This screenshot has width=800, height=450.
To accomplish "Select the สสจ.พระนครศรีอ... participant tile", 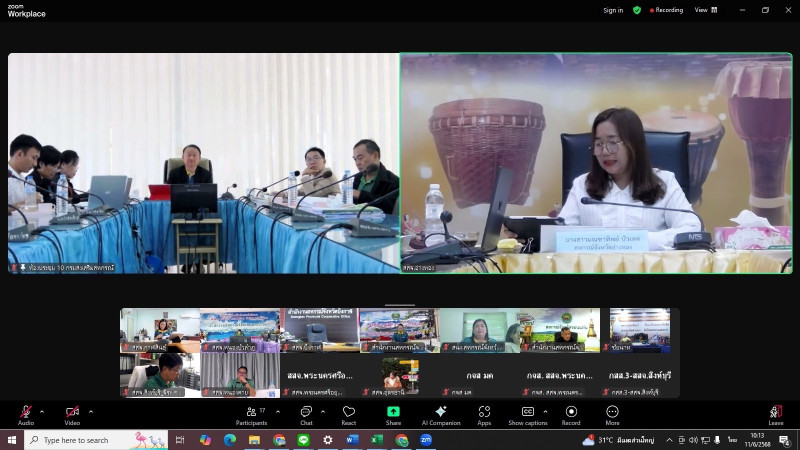I will [x=320, y=376].
